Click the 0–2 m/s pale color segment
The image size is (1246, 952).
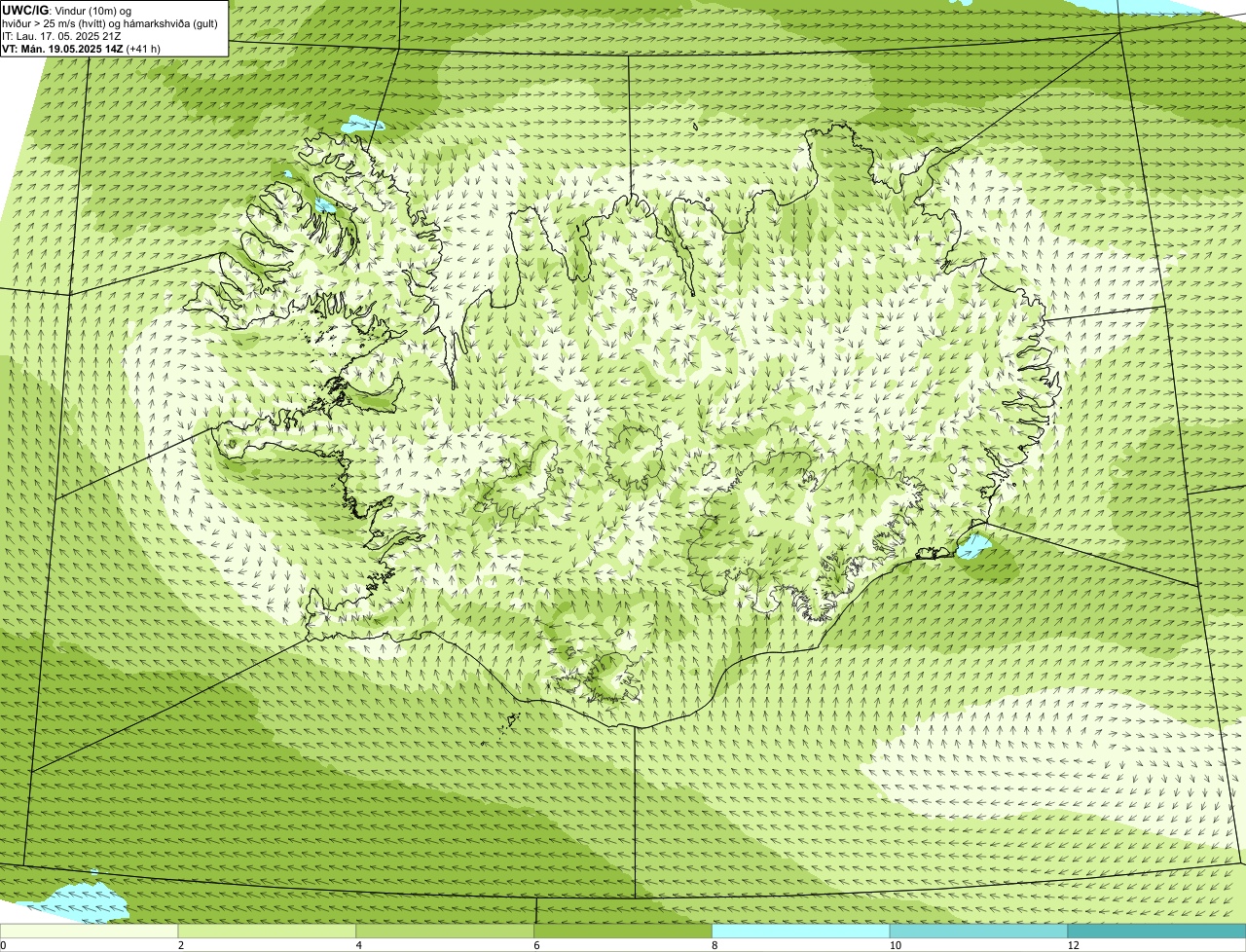[x=90, y=932]
